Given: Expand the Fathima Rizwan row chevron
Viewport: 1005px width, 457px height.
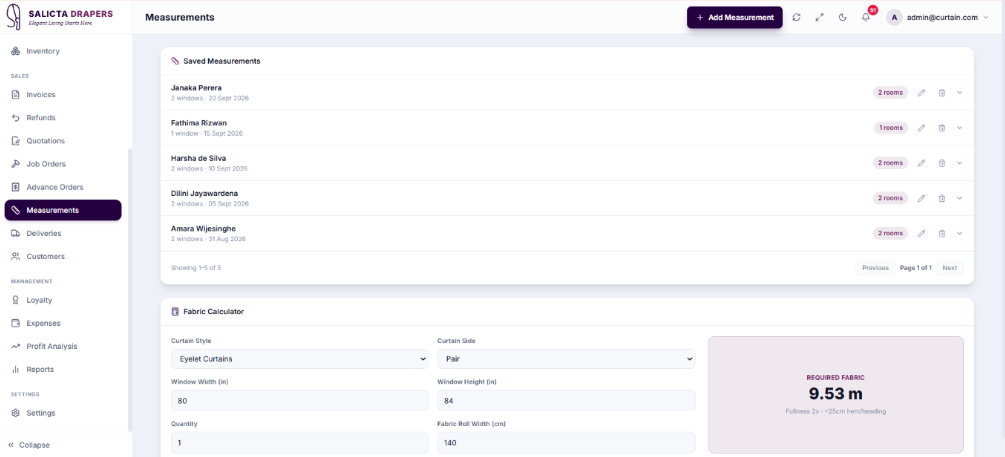Looking at the screenshot, I should (959, 128).
